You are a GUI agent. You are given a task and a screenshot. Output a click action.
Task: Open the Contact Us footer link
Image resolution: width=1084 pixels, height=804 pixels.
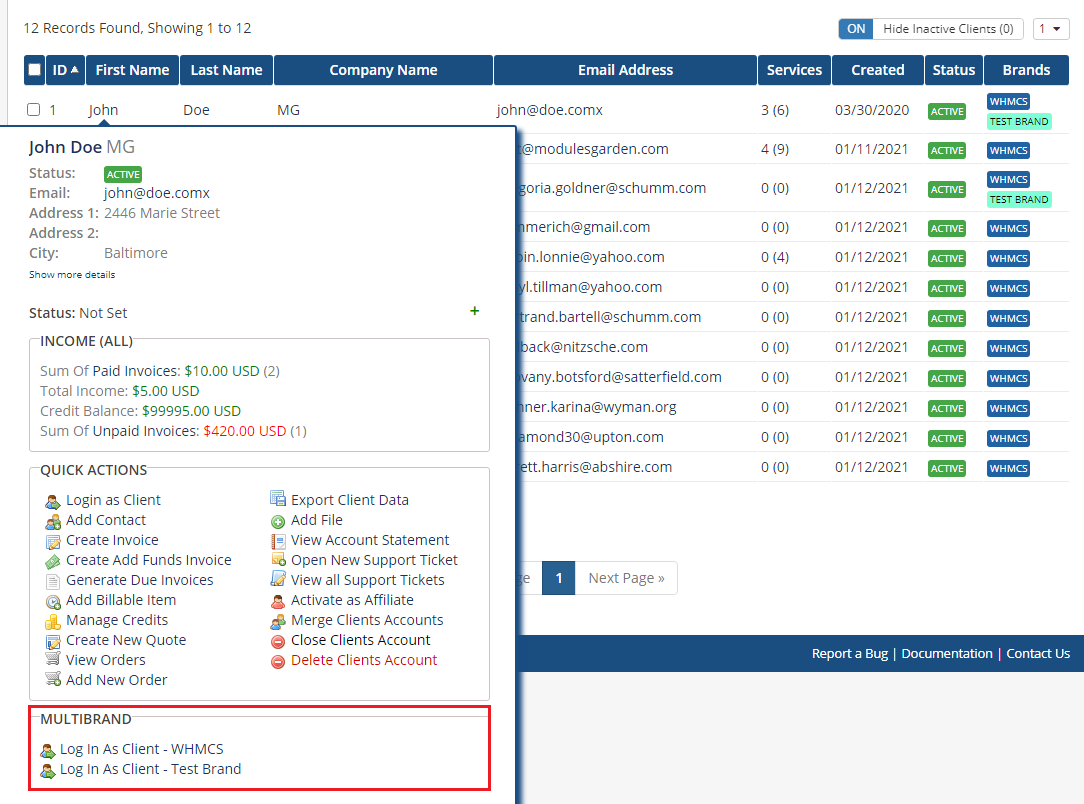(1038, 653)
